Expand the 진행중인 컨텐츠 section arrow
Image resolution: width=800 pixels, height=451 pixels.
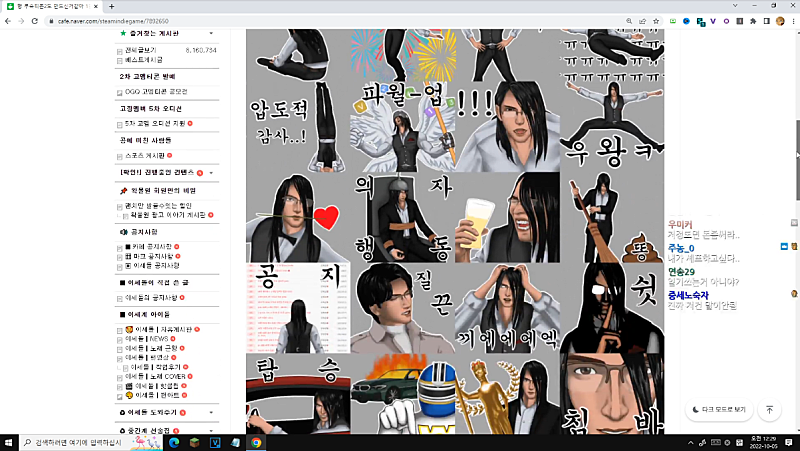click(212, 173)
